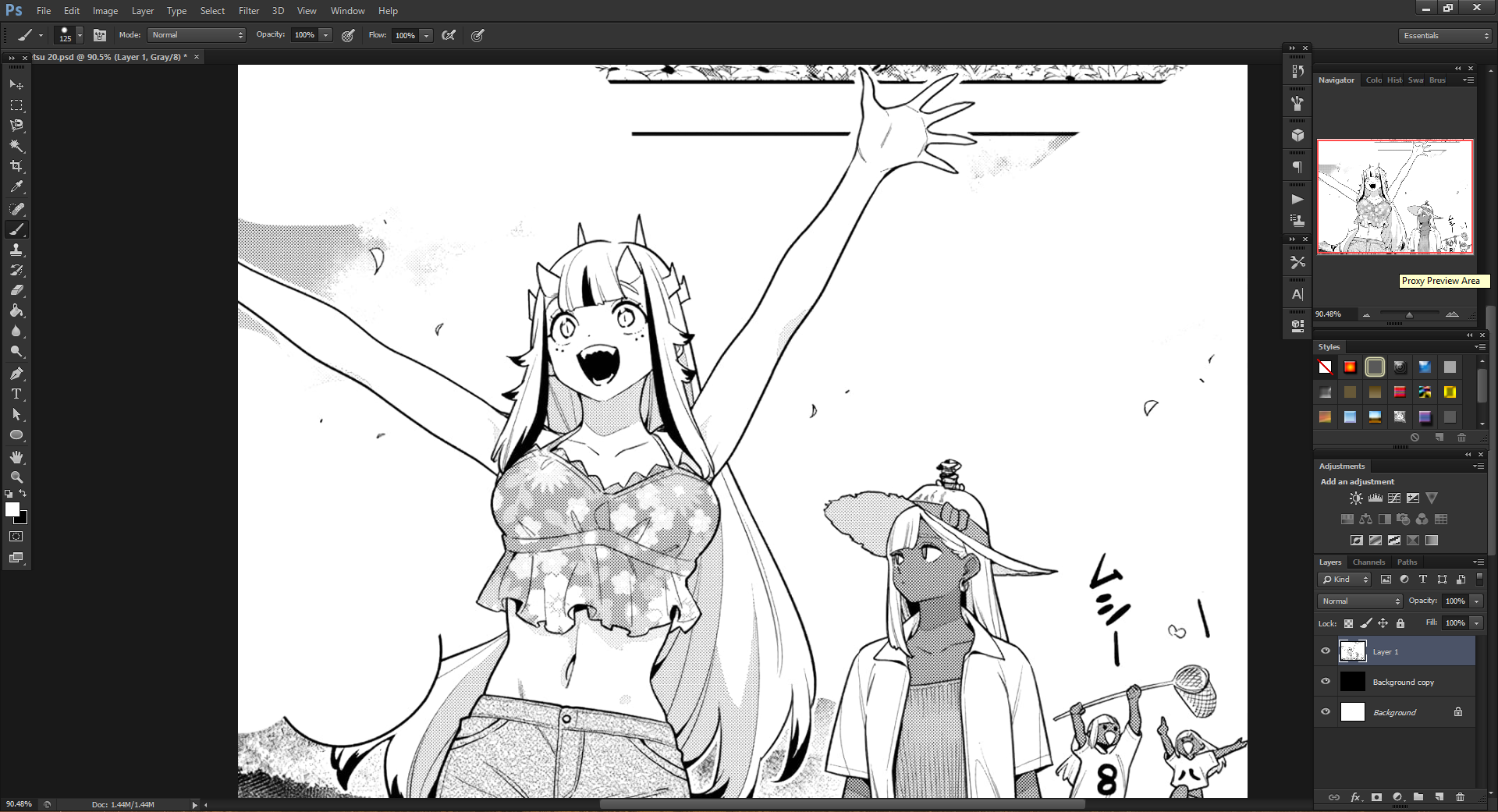Lock transparent pixels
This screenshot has width=1498, height=812.
(1348, 623)
